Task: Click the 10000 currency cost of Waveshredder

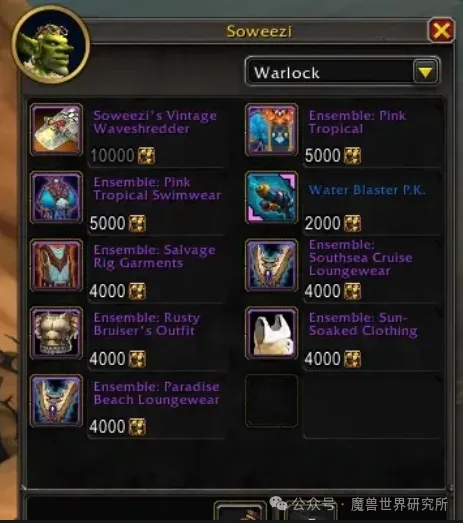Action: point(112,156)
